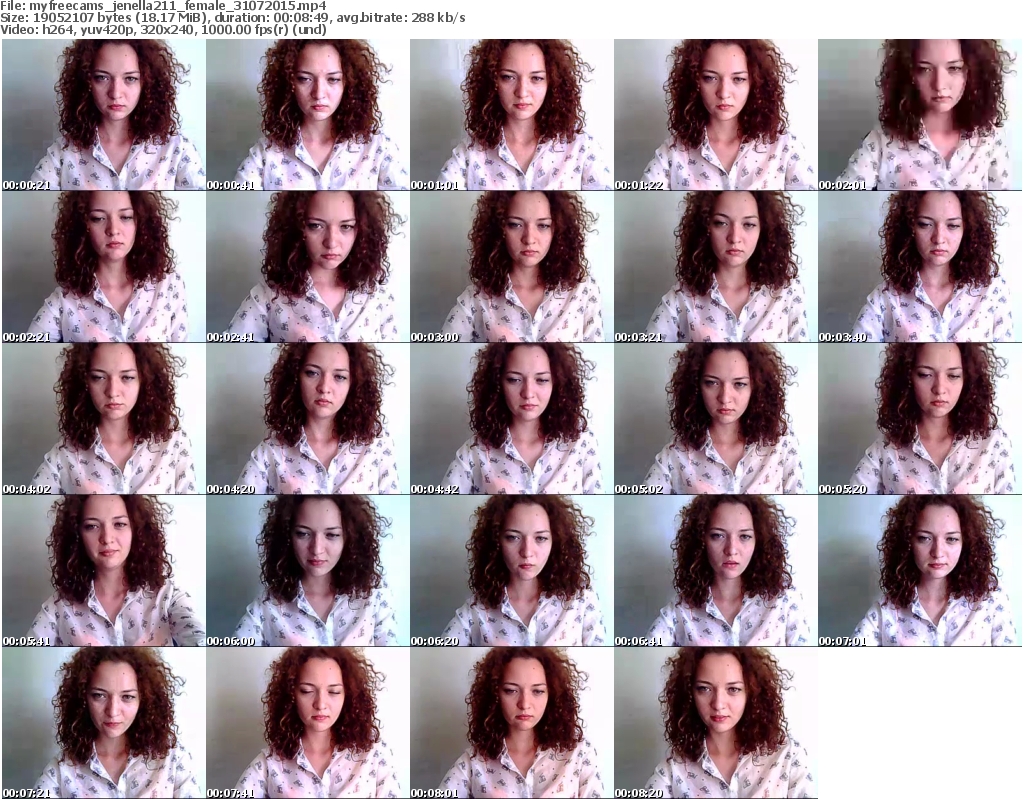Click the 00:03:21 frame
Image resolution: width=1024 pixels, height=799 pixels.
click(x=715, y=267)
